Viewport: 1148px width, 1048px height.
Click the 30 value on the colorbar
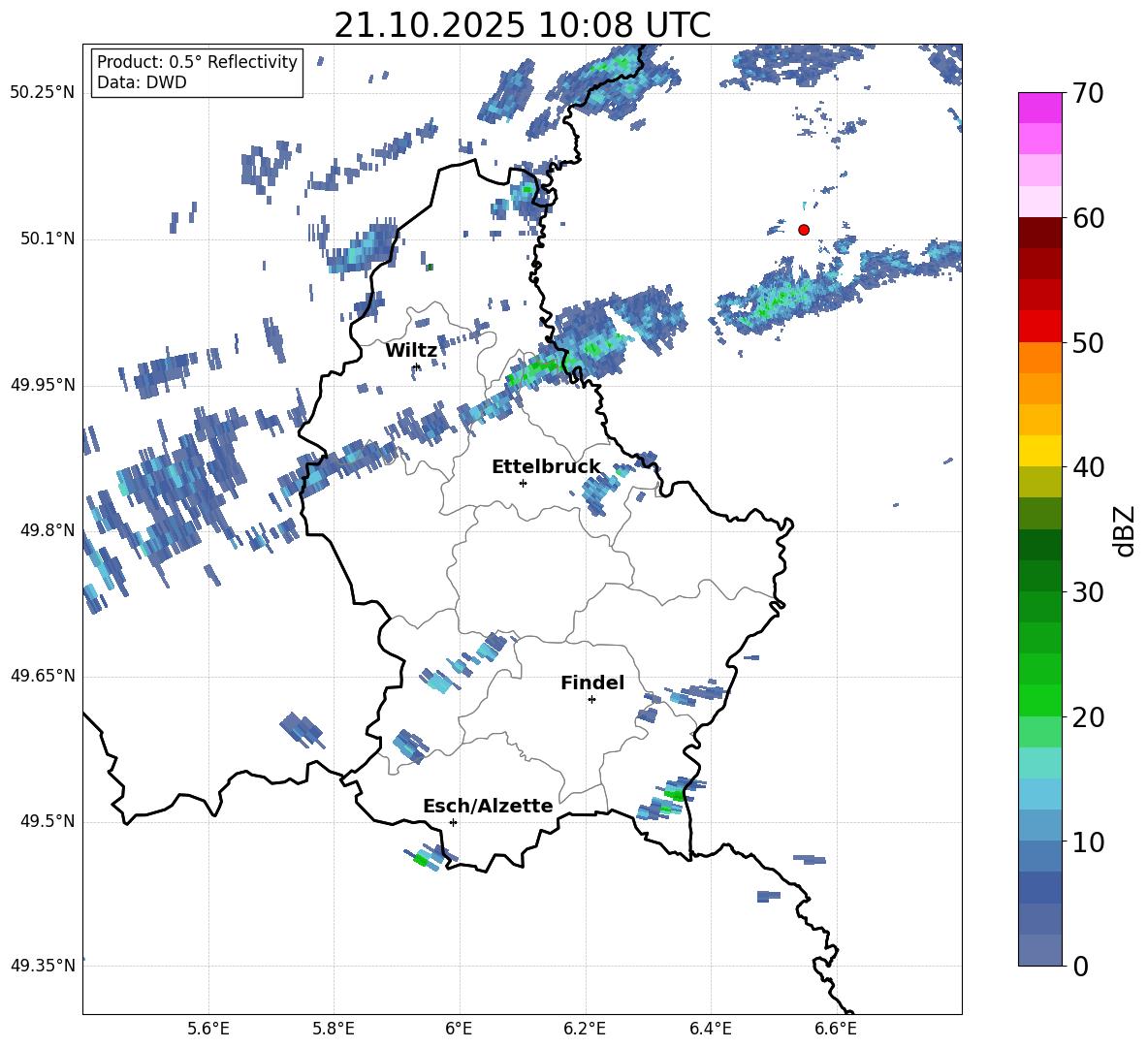[x=1088, y=592]
